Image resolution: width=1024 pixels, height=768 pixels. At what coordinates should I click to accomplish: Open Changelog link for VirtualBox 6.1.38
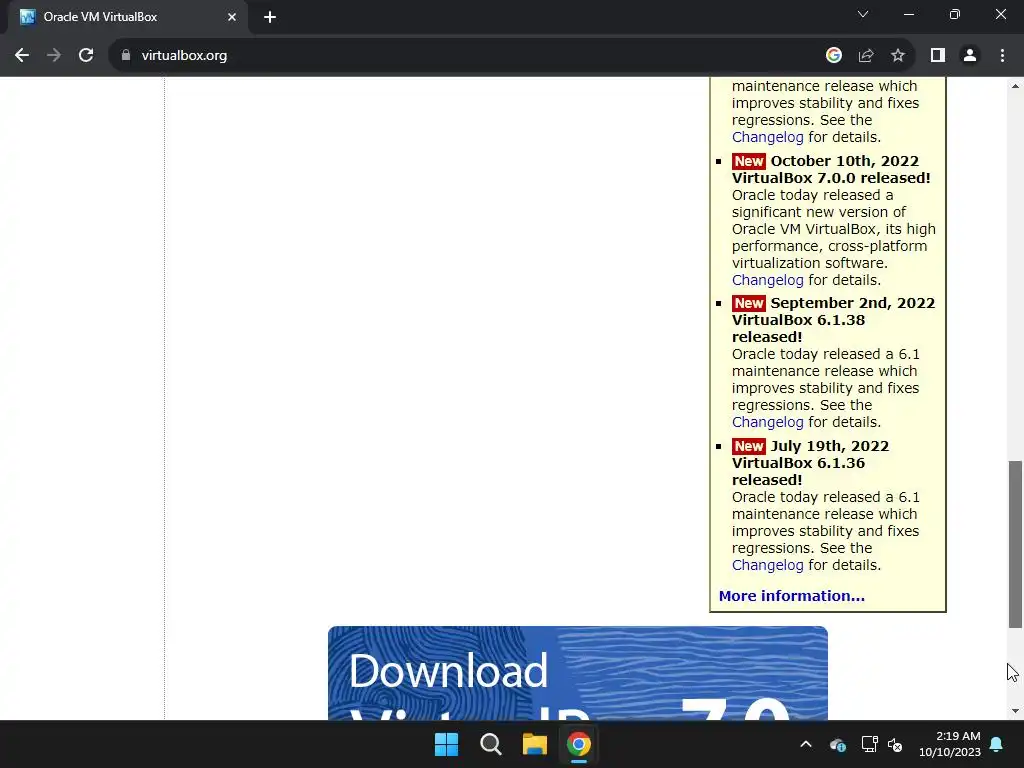click(x=767, y=422)
